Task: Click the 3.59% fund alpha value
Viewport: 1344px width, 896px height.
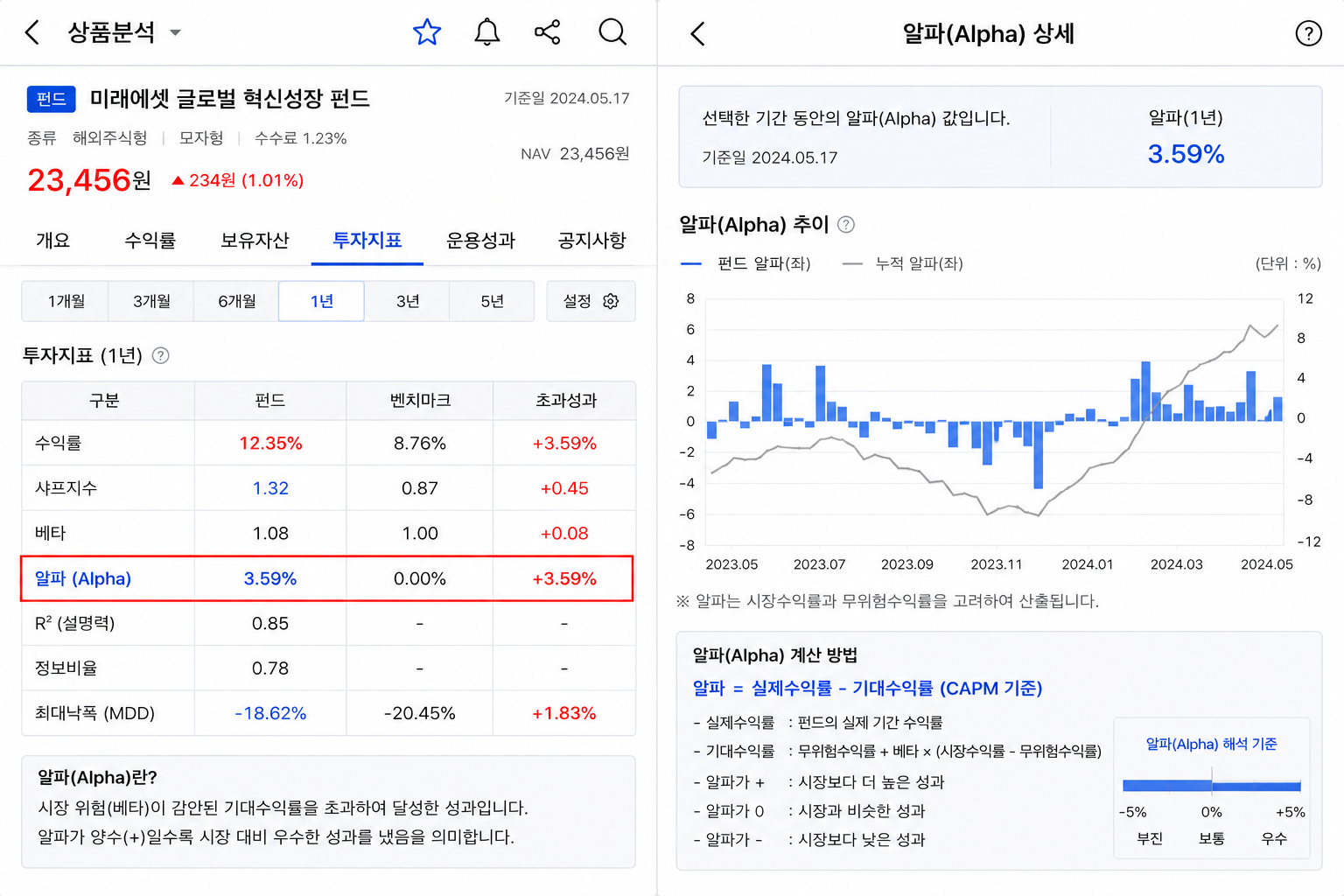Action: [270, 578]
